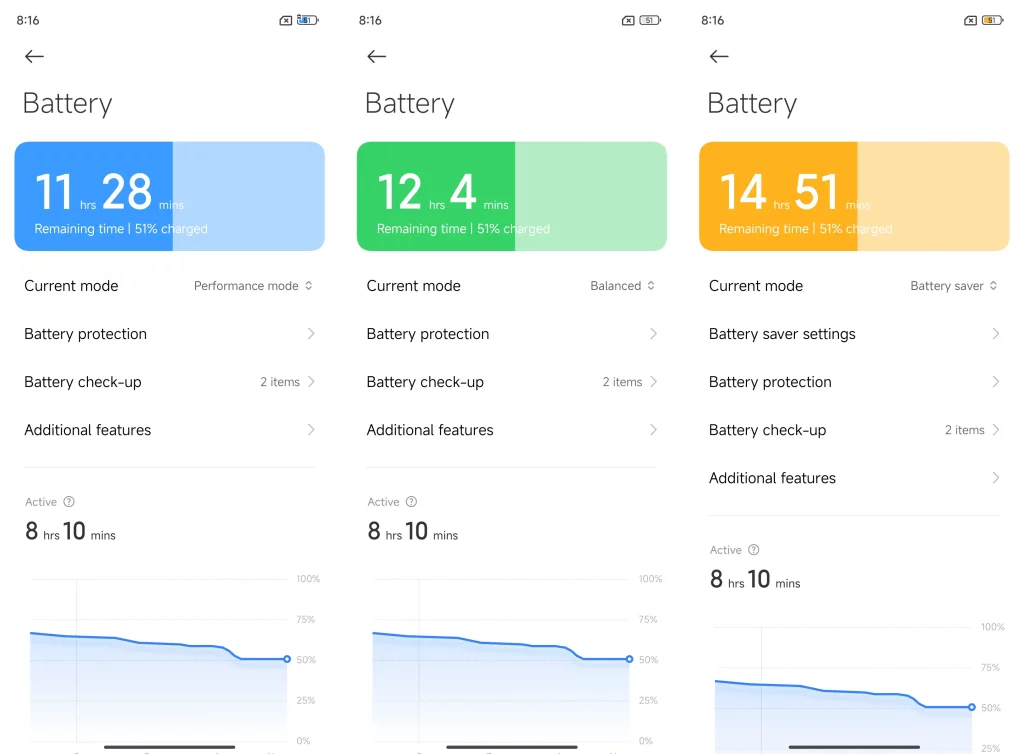Tap the home gesture bar on Balanced screen

[x=512, y=747]
